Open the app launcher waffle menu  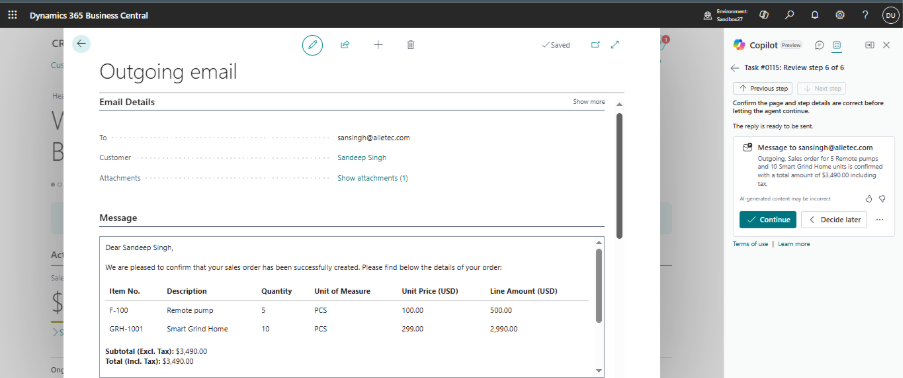pos(13,16)
